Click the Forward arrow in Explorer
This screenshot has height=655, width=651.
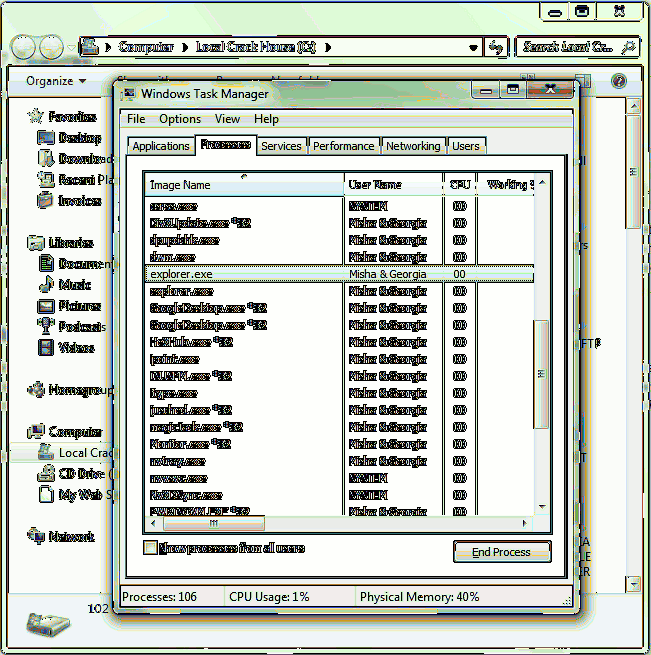(51, 47)
